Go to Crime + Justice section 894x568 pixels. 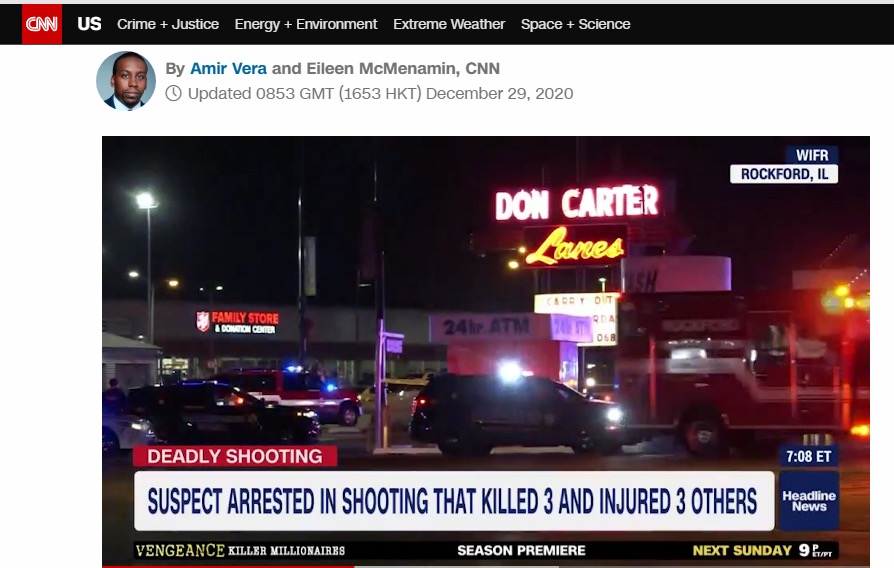[x=168, y=24]
